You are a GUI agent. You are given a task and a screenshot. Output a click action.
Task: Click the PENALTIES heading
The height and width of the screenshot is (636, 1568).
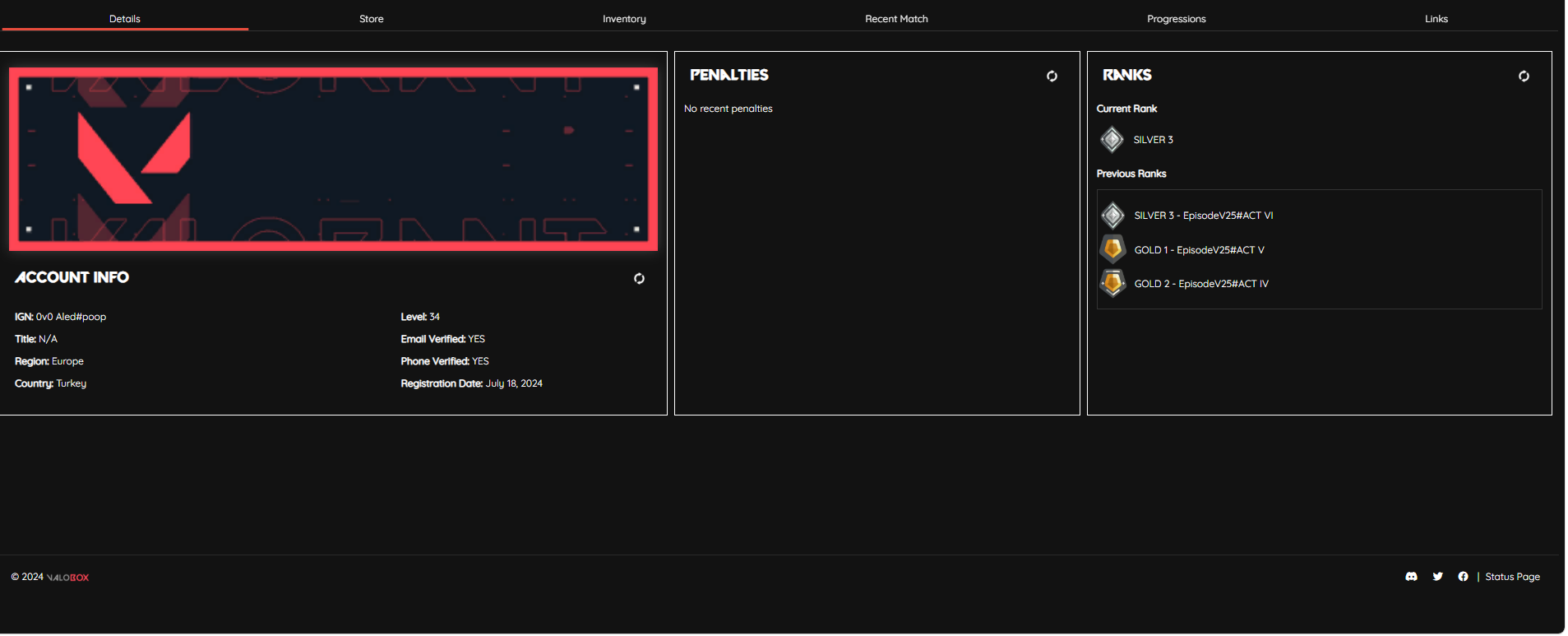tap(729, 75)
